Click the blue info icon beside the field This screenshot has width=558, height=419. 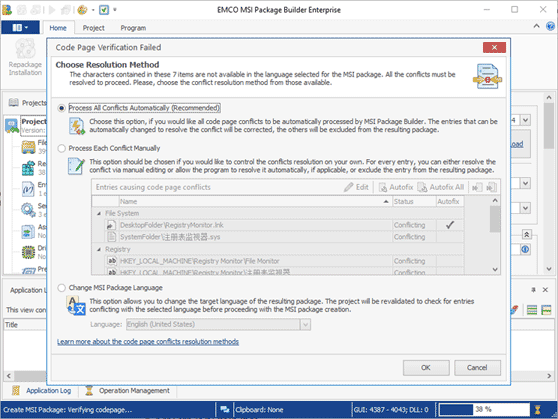525,250
